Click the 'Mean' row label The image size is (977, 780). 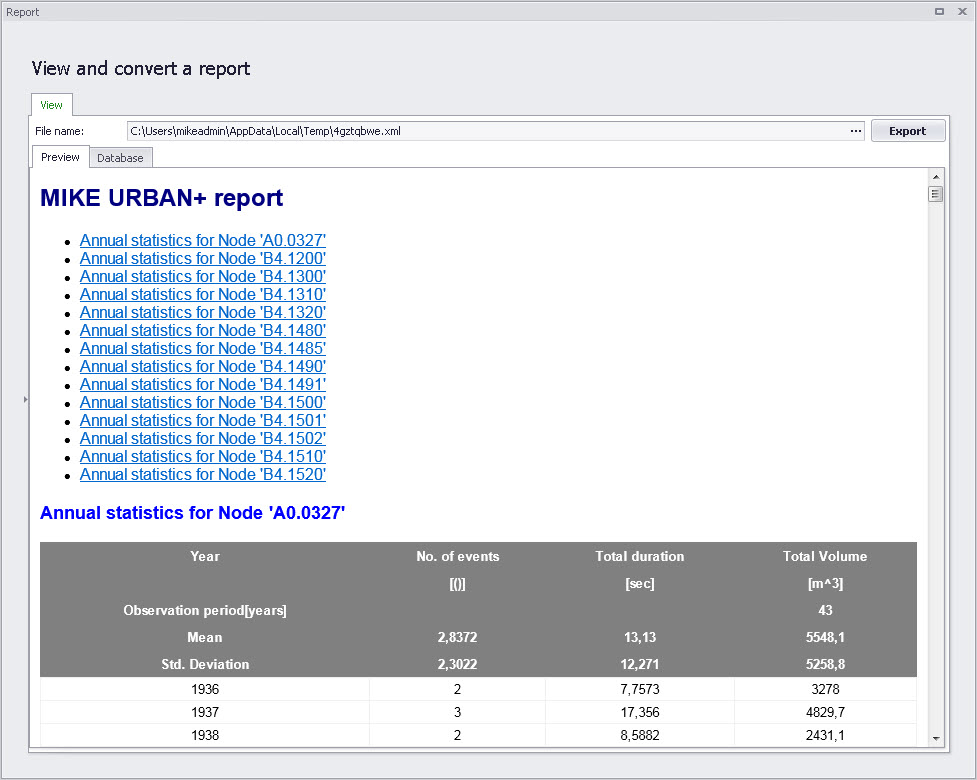tap(205, 637)
